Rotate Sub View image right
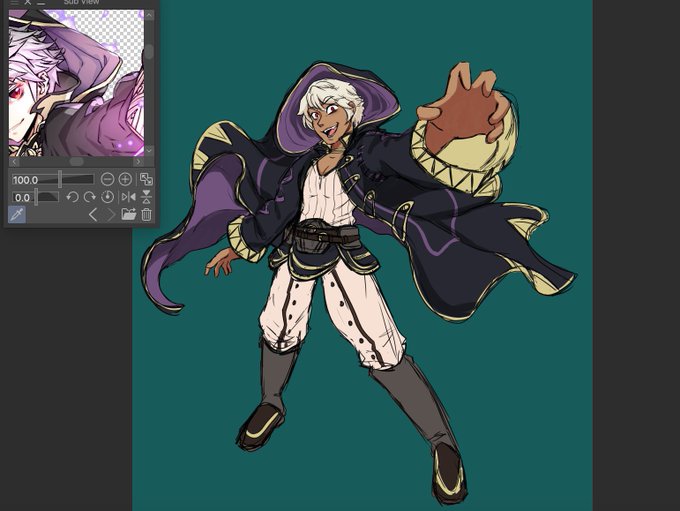This screenshot has width=680, height=511. (x=90, y=197)
